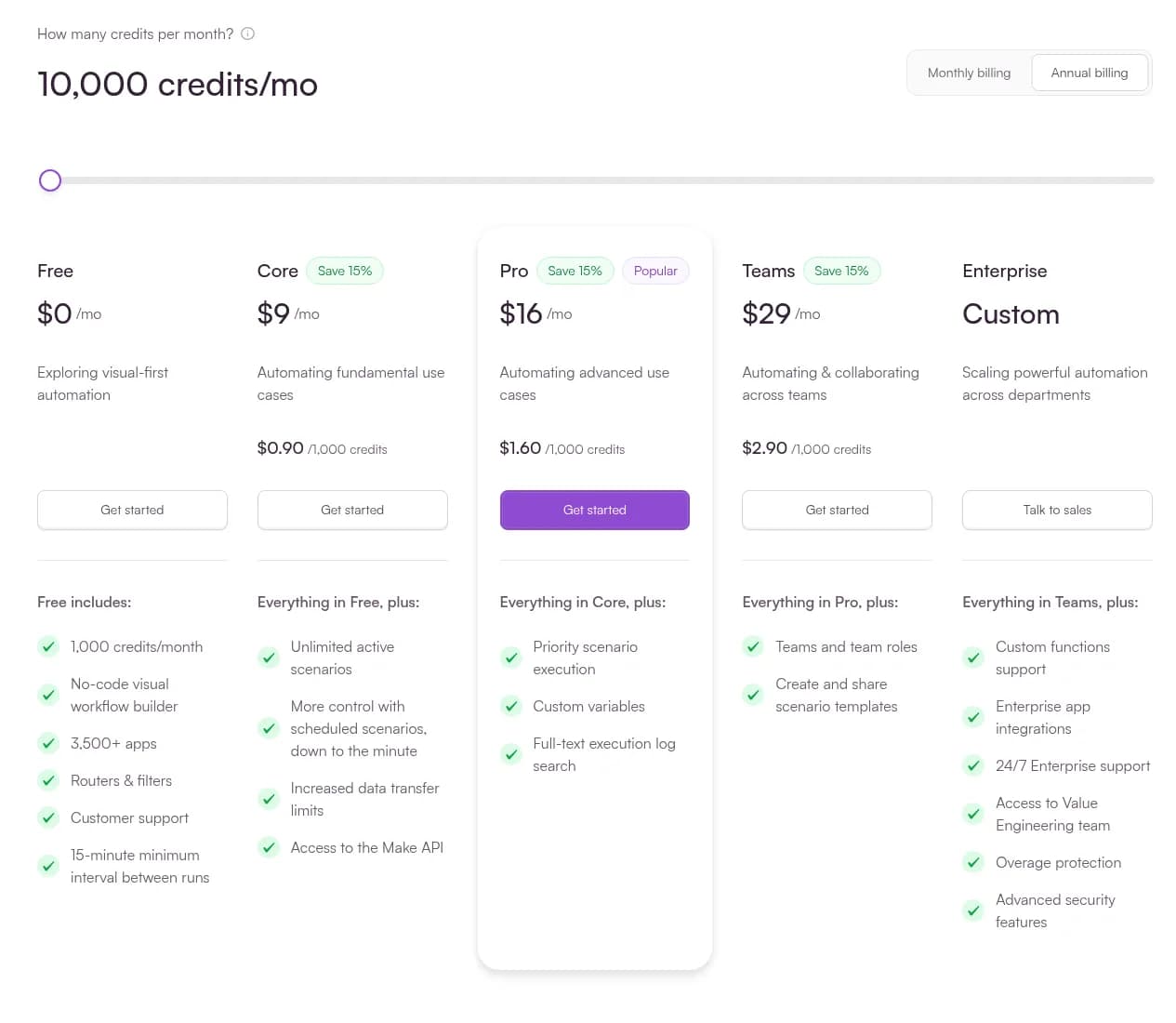Click Teams plan Save 15% badge
This screenshot has height=1023, width=1176.
841,271
